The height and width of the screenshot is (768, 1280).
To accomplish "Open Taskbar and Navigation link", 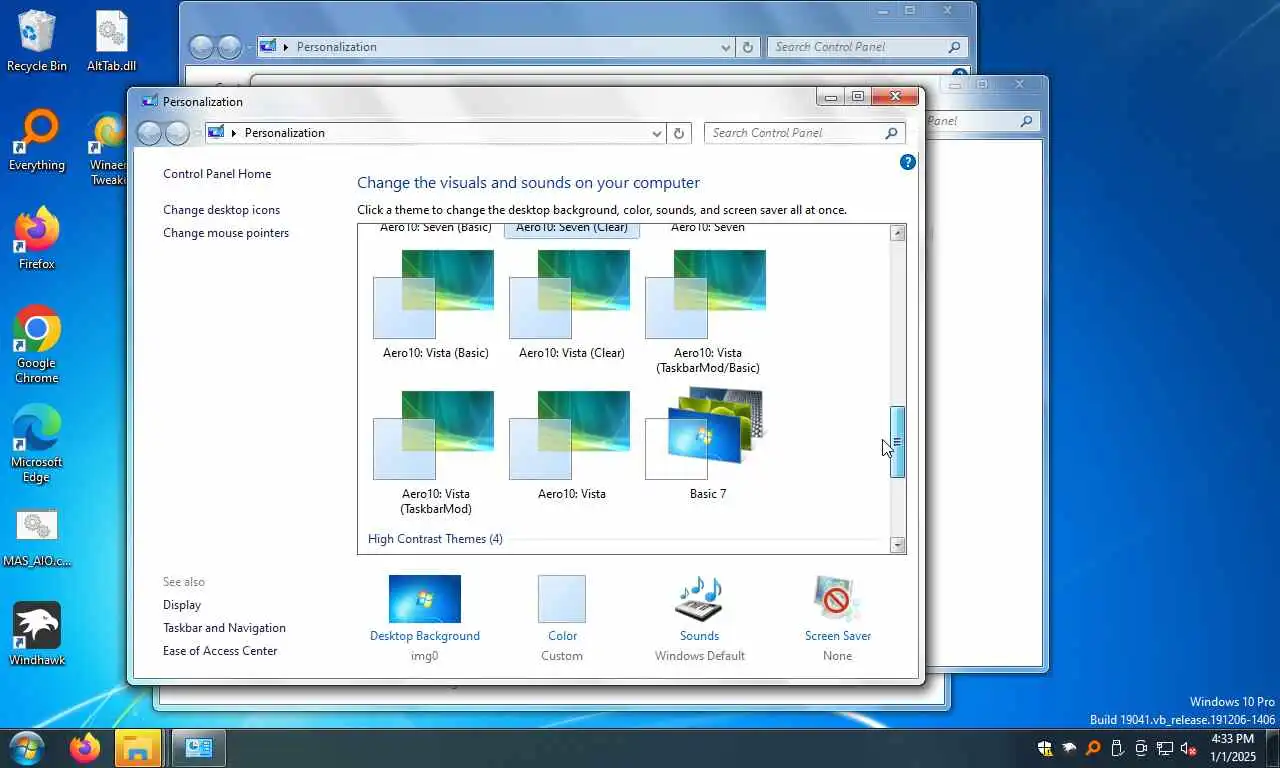I will (x=224, y=628).
